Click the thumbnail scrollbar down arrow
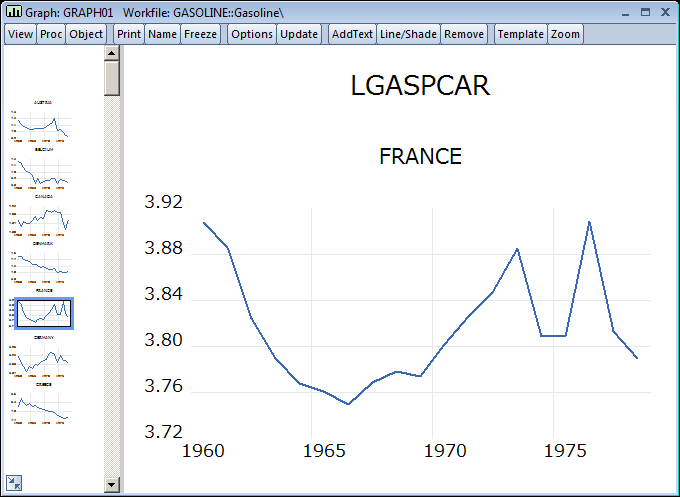Image resolution: width=680 pixels, height=497 pixels. [x=111, y=484]
